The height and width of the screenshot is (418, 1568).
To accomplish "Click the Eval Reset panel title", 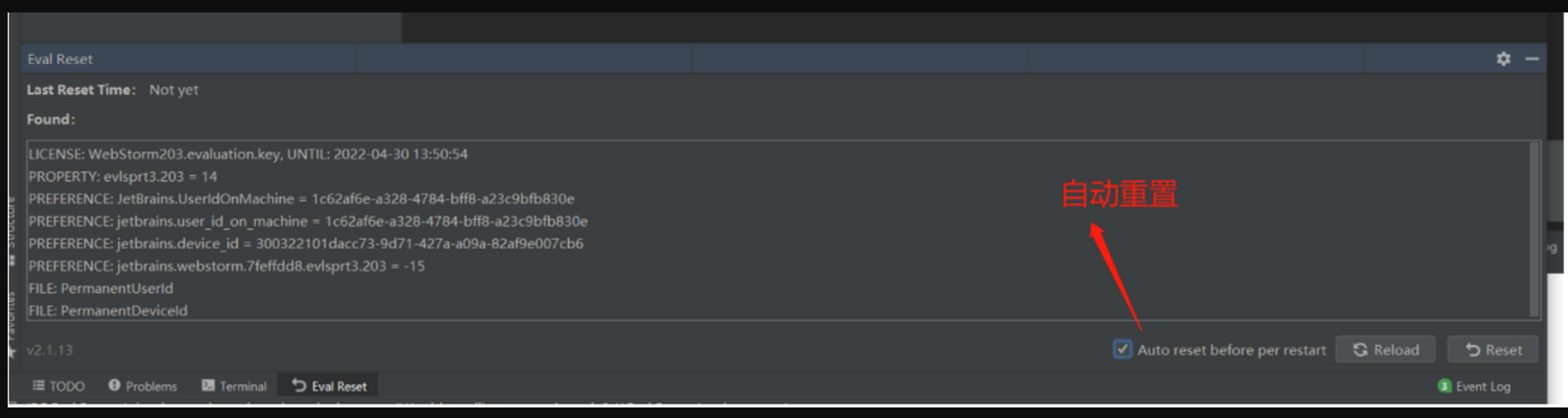I will [59, 58].
